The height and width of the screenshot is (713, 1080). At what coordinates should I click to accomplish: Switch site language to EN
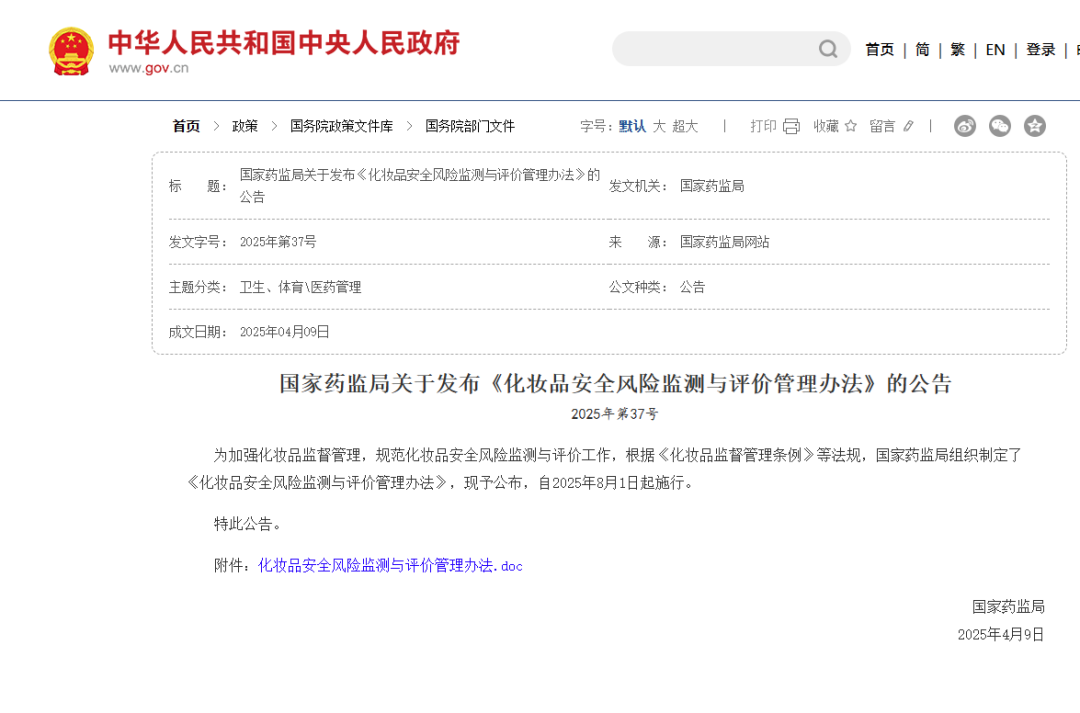pos(995,50)
